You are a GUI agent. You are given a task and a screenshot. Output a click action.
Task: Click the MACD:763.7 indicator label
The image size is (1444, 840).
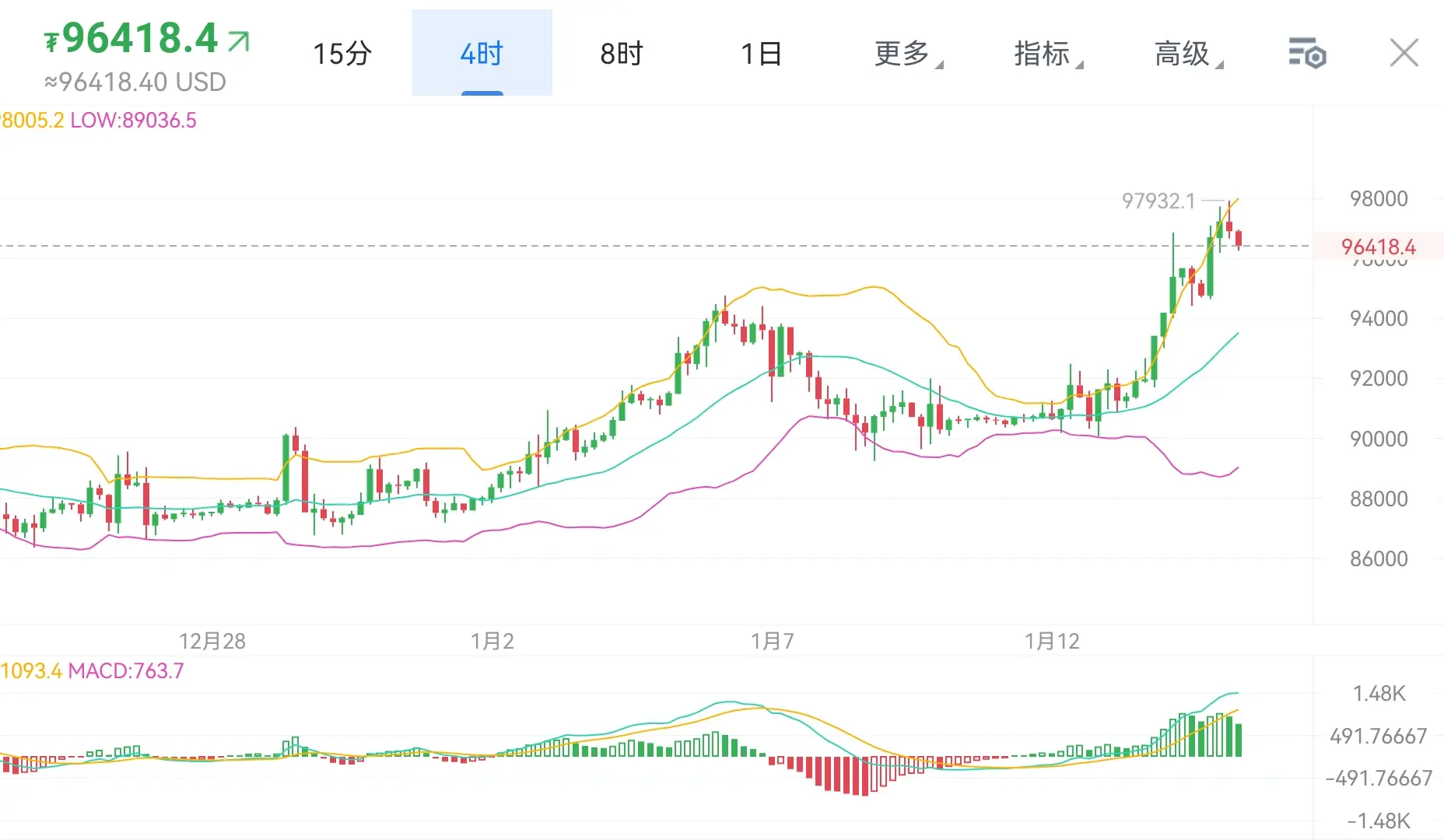click(126, 670)
